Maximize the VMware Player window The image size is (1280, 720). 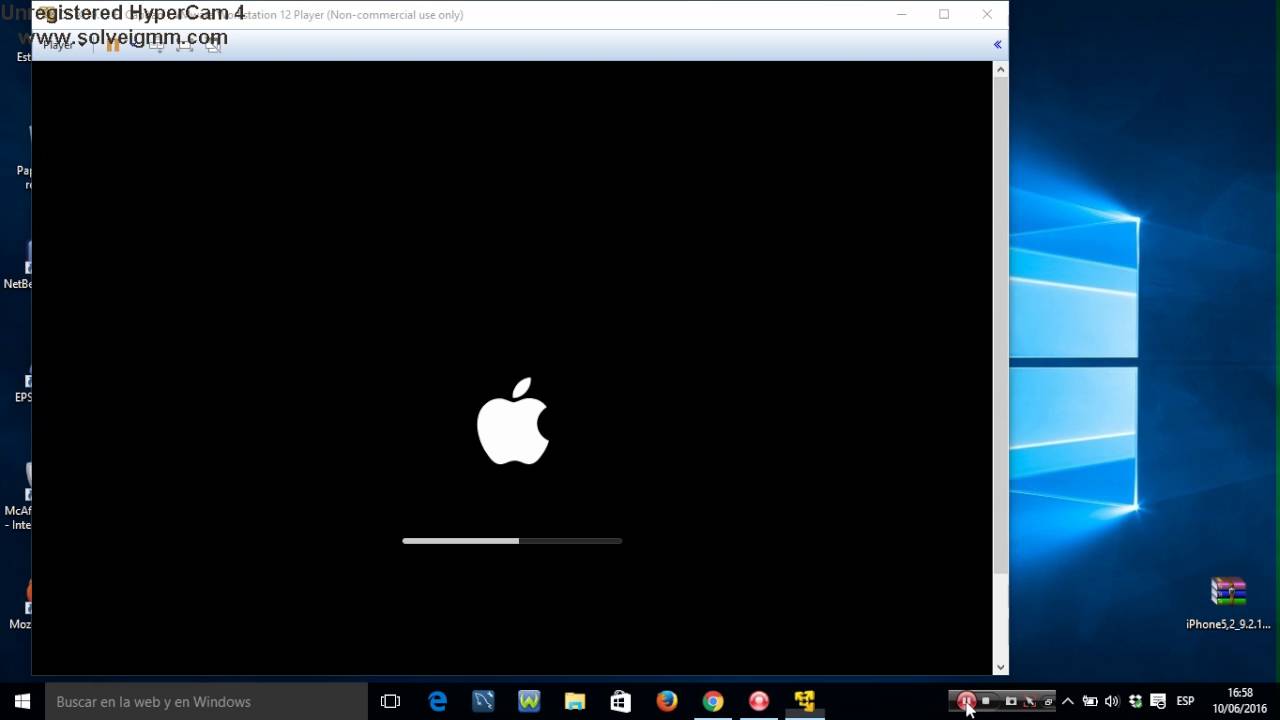click(944, 14)
